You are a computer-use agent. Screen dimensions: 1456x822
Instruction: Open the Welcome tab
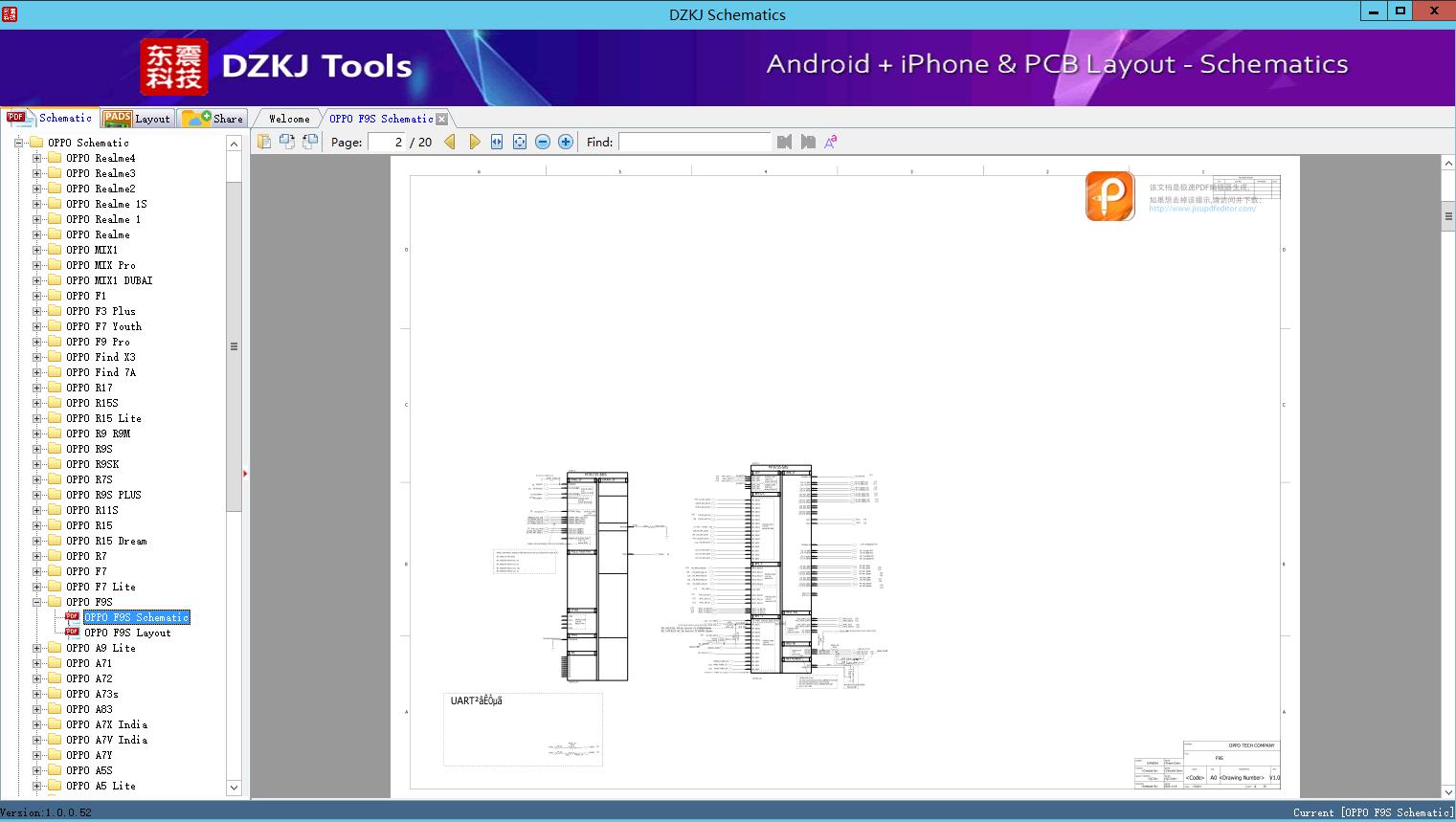tap(288, 119)
